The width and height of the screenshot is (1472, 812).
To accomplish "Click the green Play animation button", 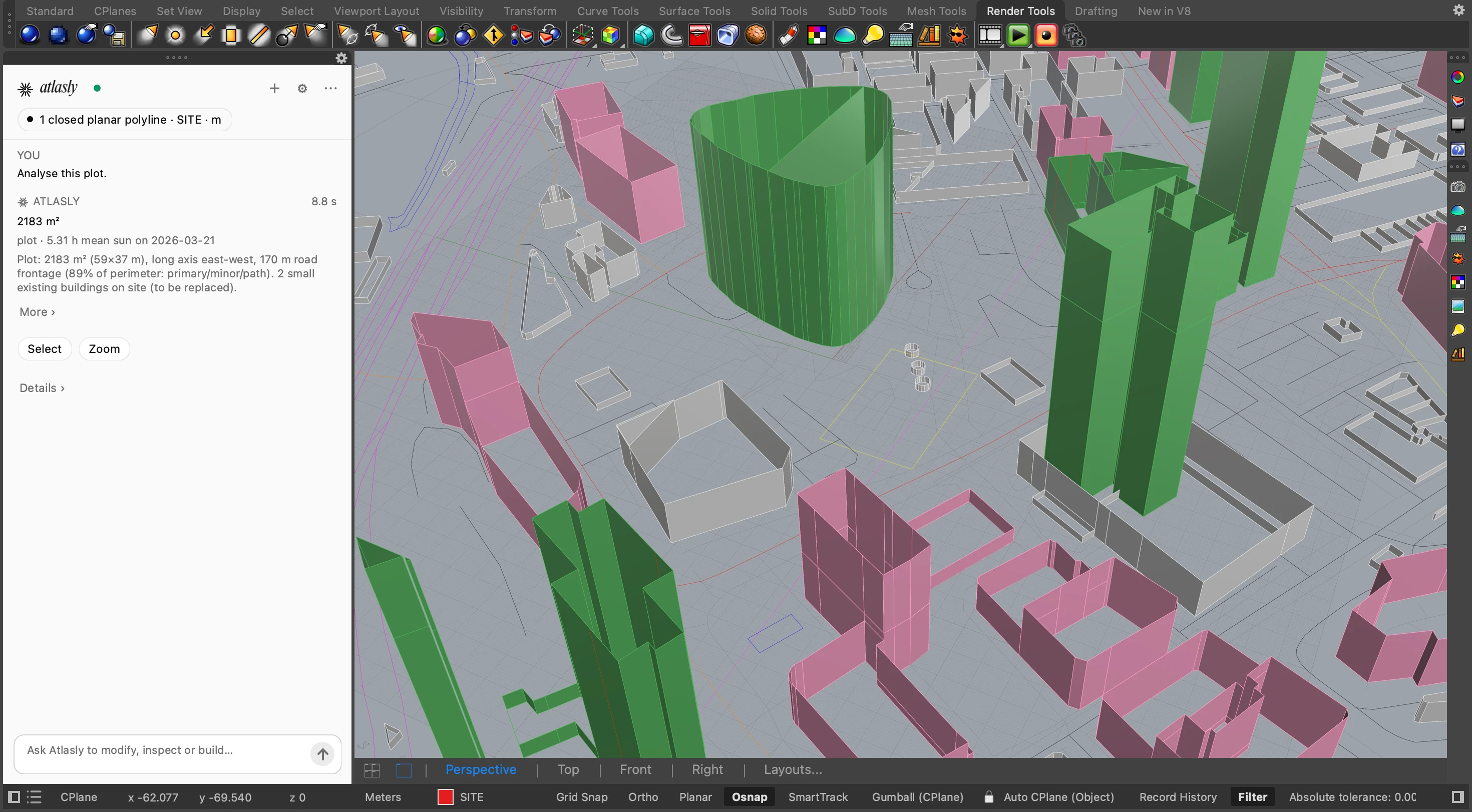I will point(1018,36).
